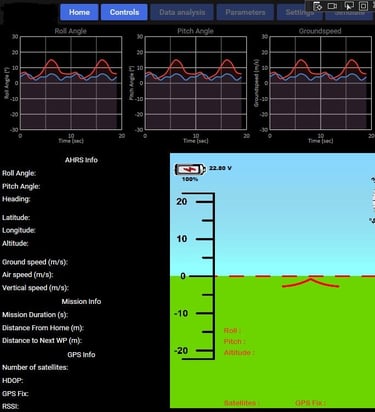Click the Distance From Home (m): label

point(43,328)
